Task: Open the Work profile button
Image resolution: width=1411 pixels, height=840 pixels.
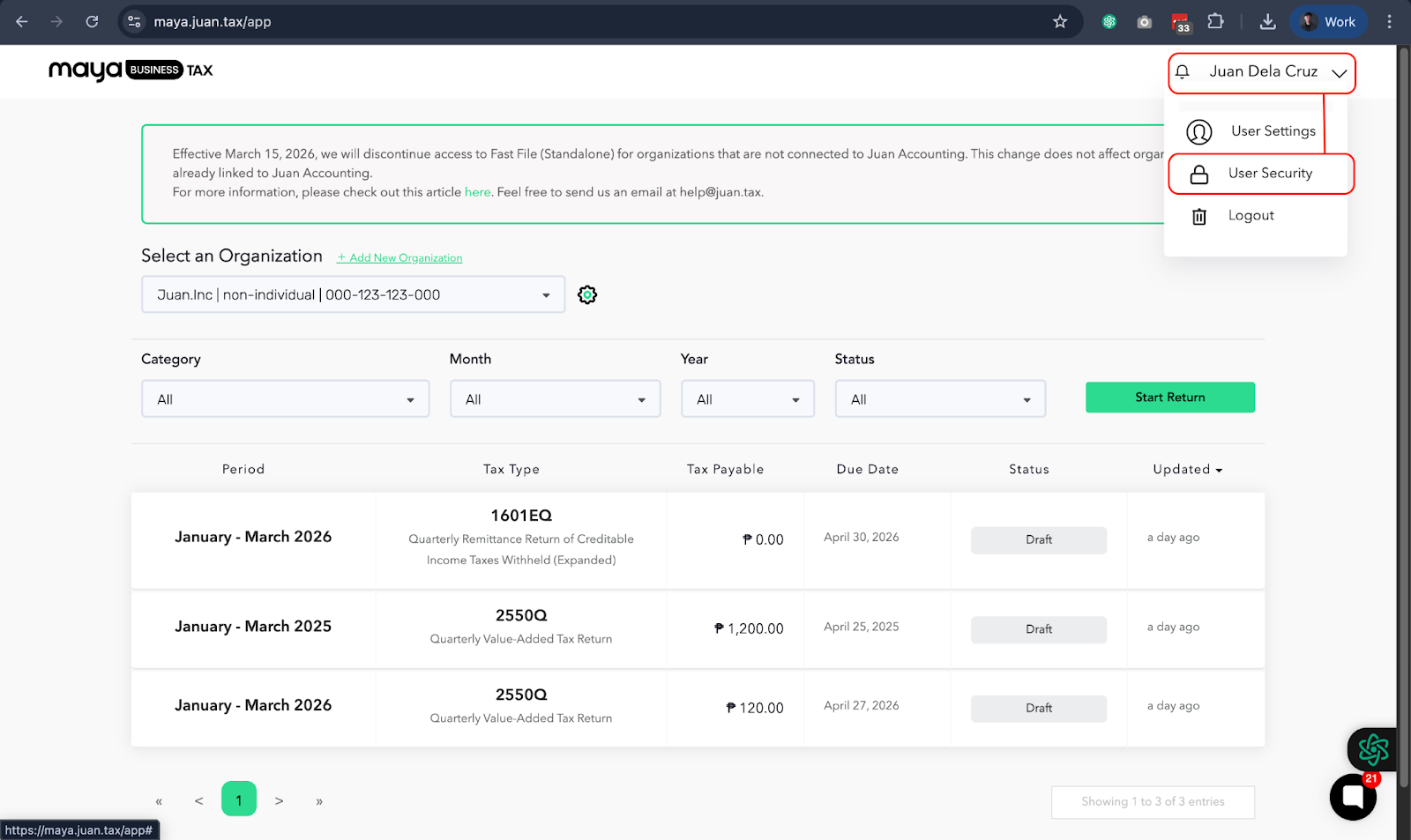Action: point(1328,22)
